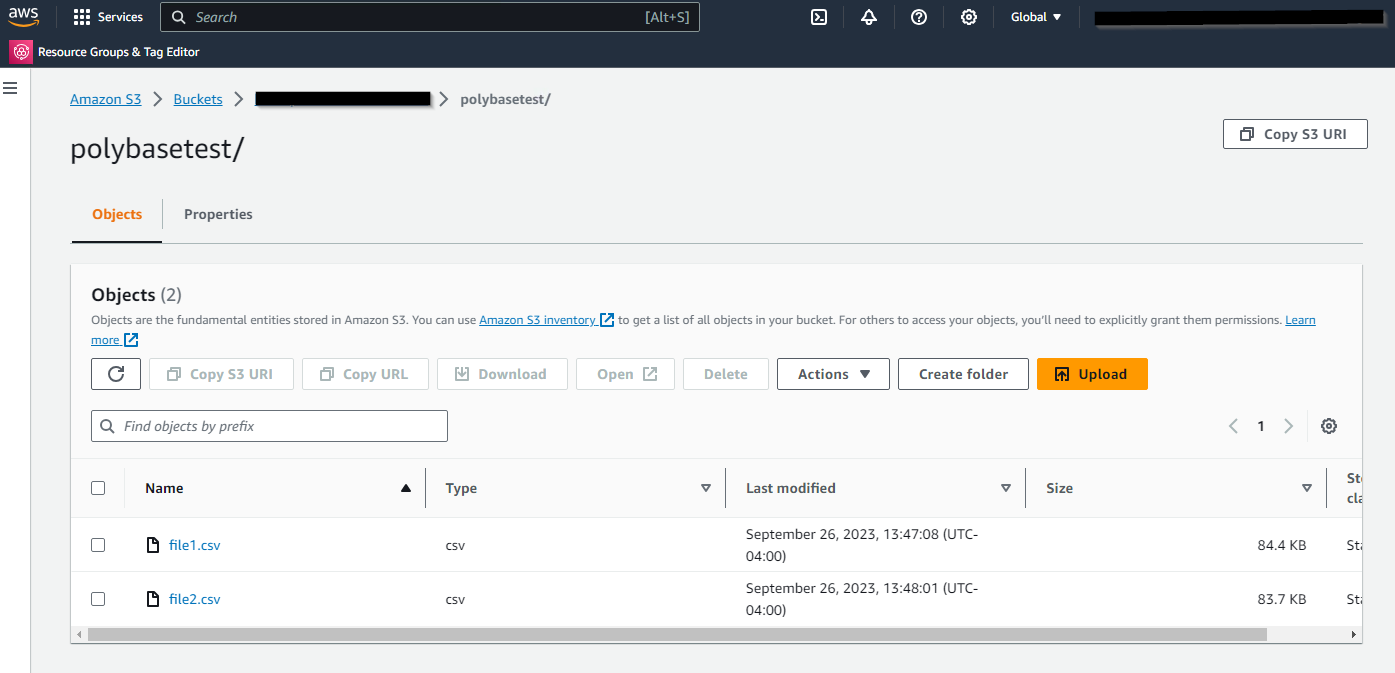Image resolution: width=1395 pixels, height=673 pixels.
Task: Select the checkbox for file1.csv
Action: point(98,545)
